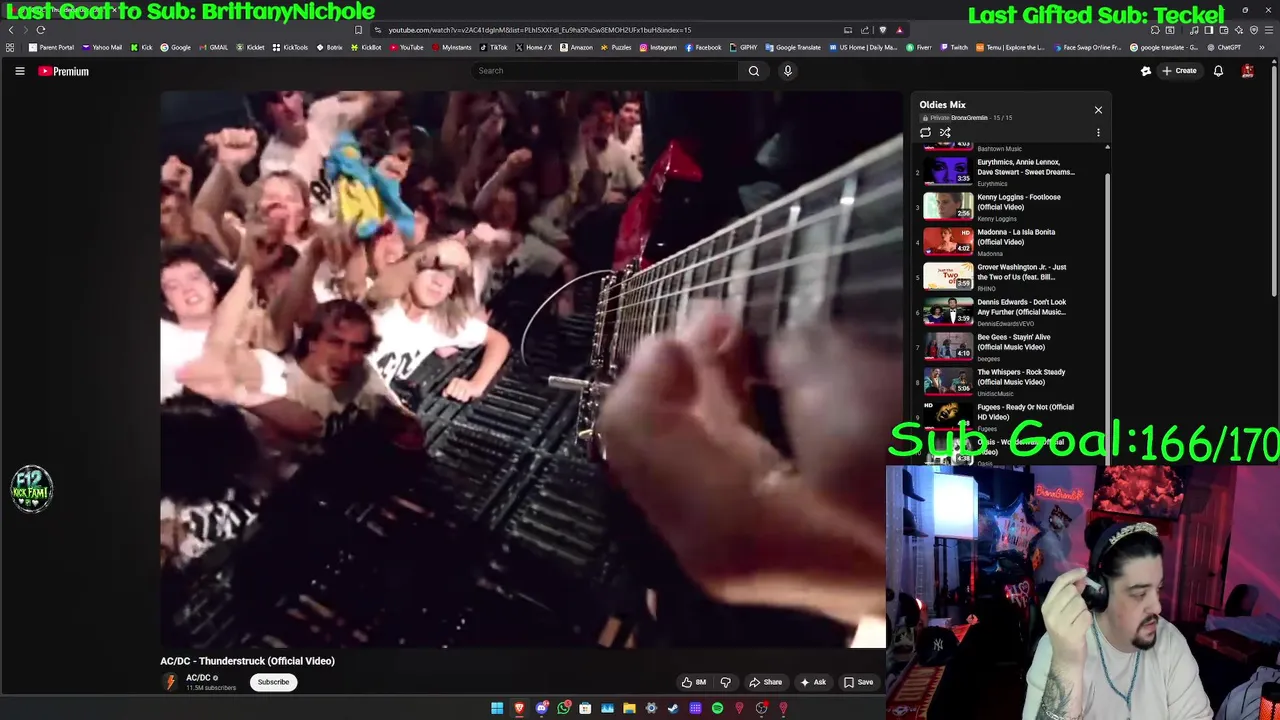Image resolution: width=1280 pixels, height=720 pixels.
Task: Go to YouTube Premium home logo
Action: 64,71
